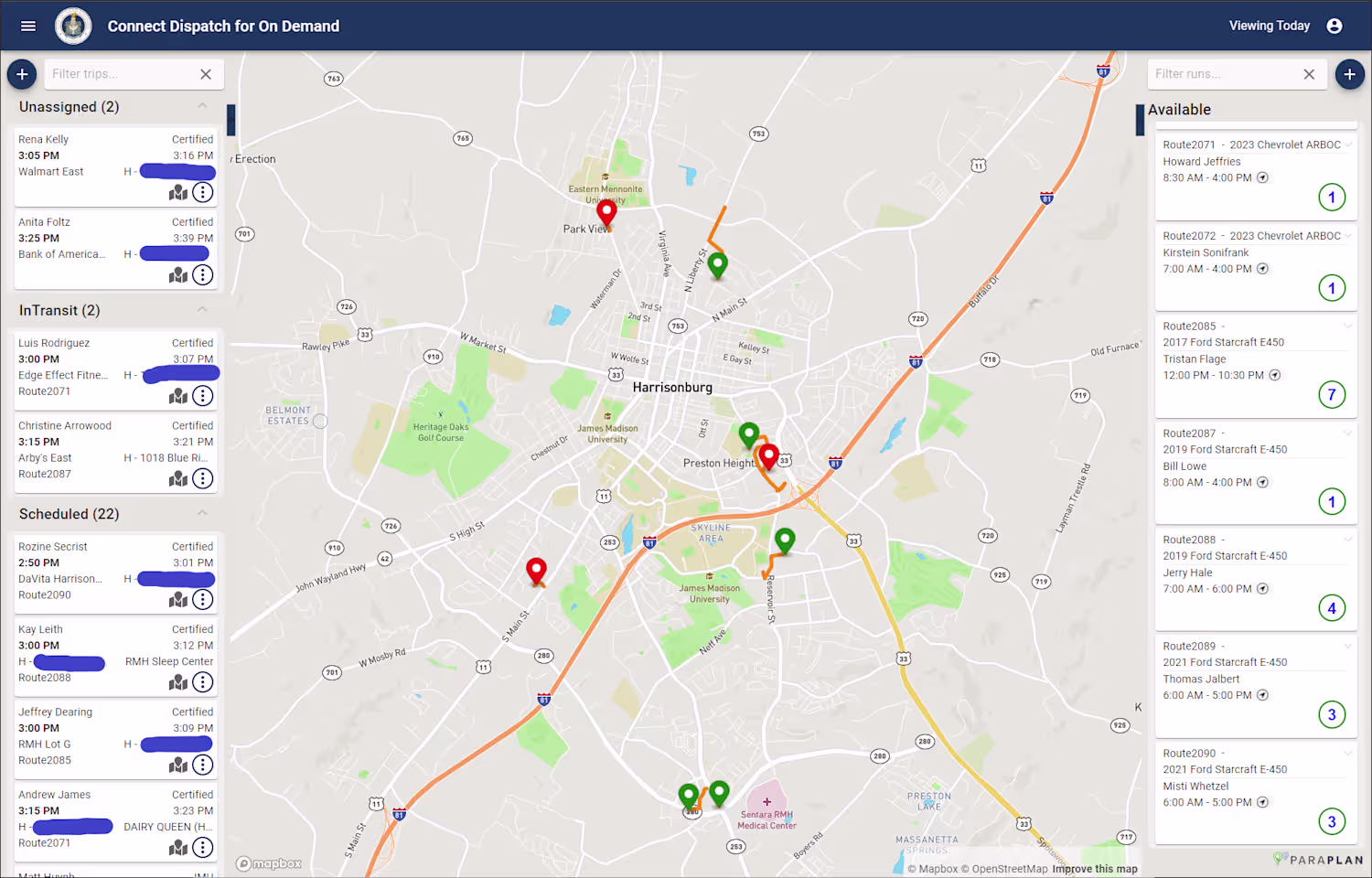Show Anita Foltz's trip on the map
This screenshot has width=1372, height=878.
(178, 274)
